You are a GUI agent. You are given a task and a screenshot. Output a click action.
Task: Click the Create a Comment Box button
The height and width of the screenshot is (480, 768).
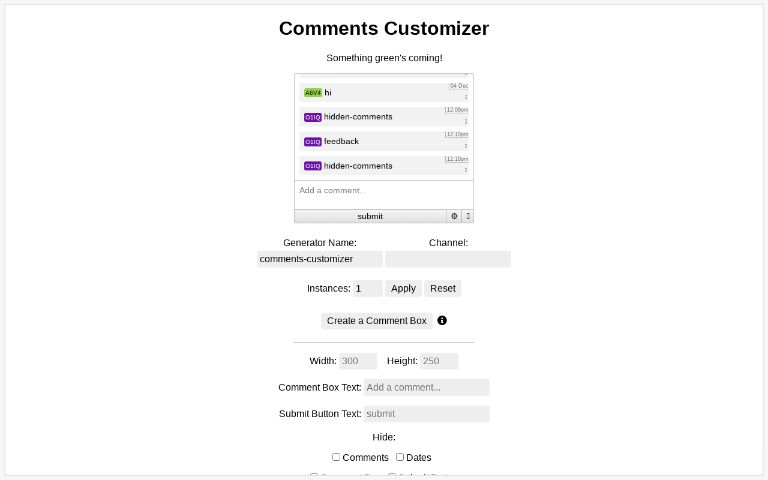click(376, 321)
